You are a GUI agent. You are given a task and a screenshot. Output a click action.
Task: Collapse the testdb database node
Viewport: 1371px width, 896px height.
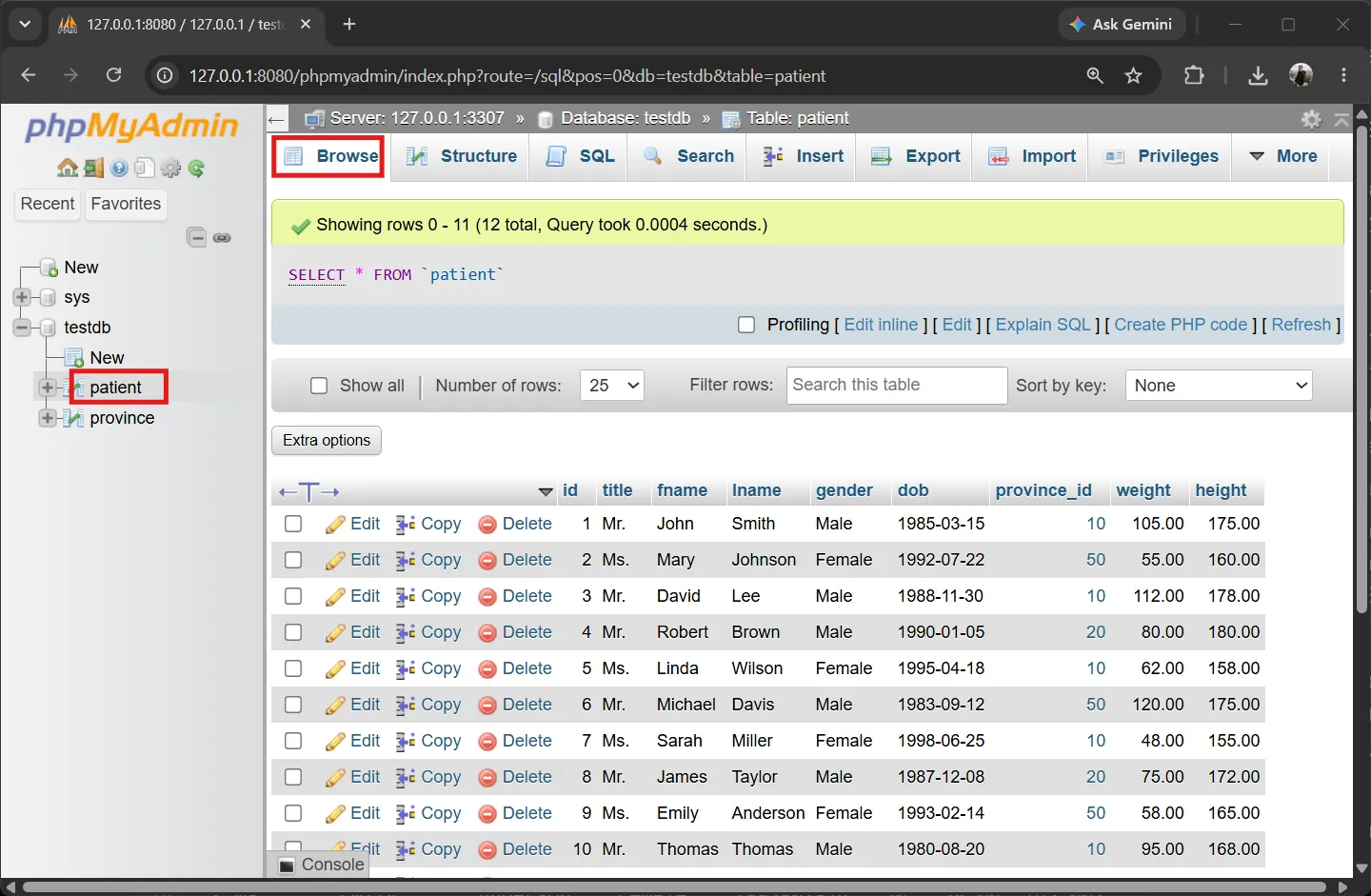22,328
